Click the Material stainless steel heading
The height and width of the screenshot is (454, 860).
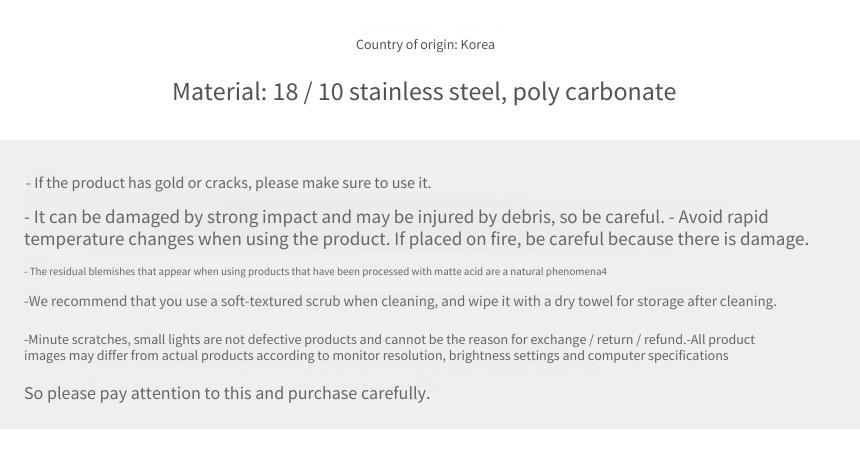[x=424, y=92]
